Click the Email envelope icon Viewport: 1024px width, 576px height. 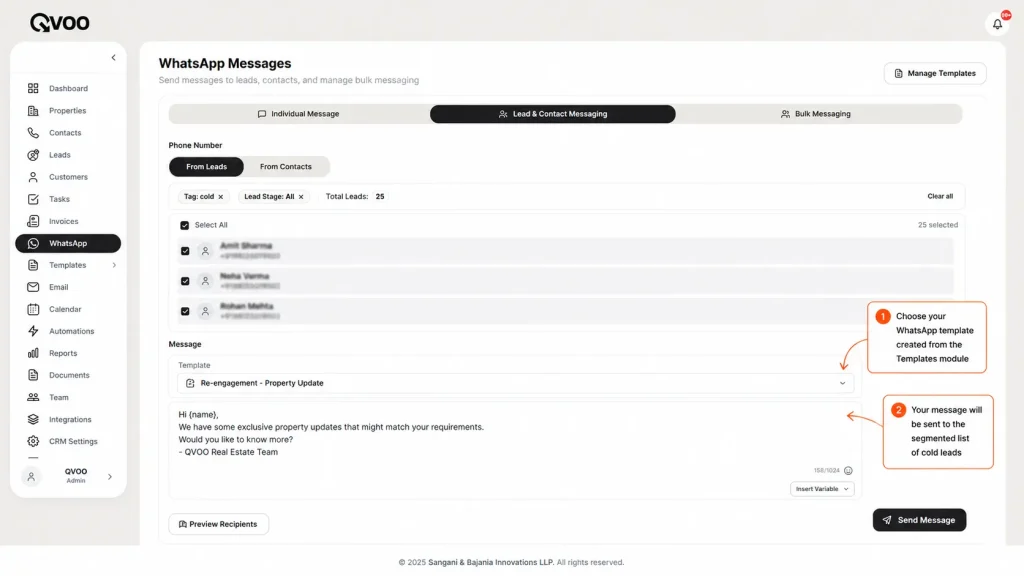point(33,287)
